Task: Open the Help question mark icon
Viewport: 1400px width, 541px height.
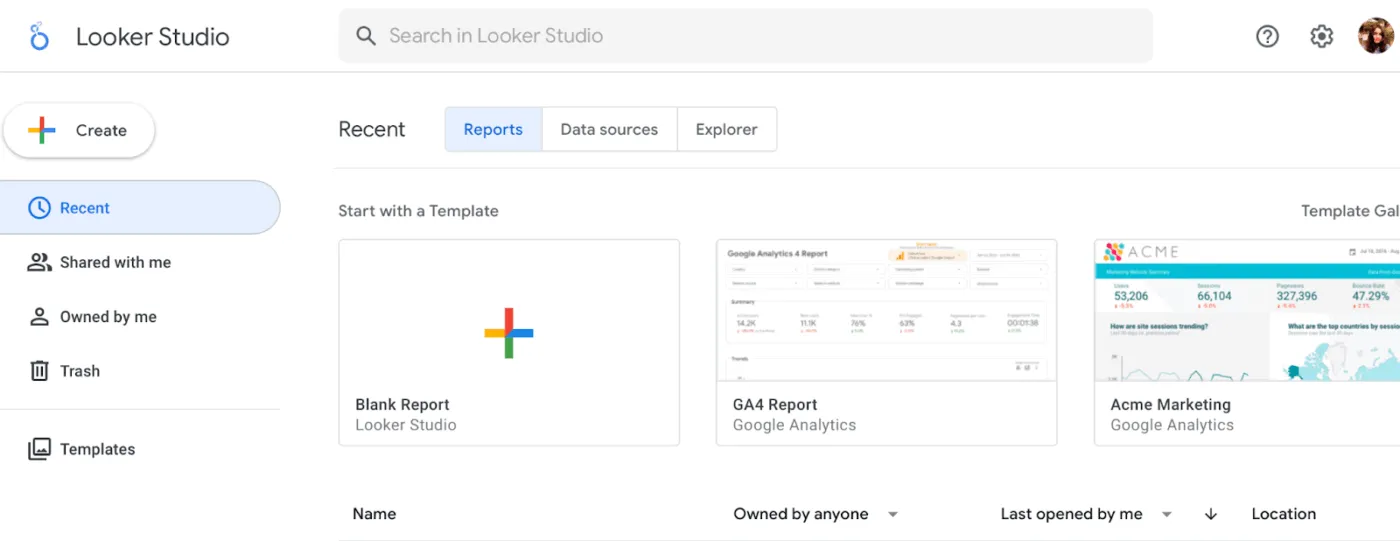Action: [1267, 36]
